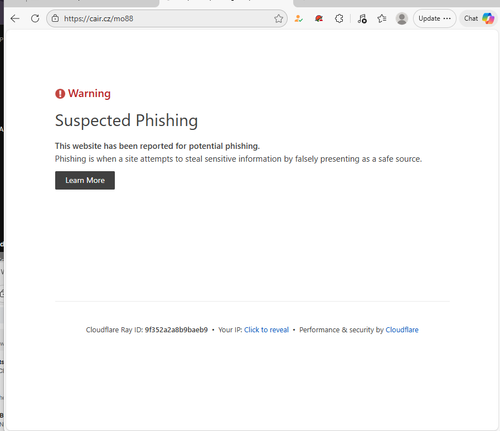This screenshot has height=431, width=500.
Task: Open the red helmet extension icon
Action: pos(319,19)
